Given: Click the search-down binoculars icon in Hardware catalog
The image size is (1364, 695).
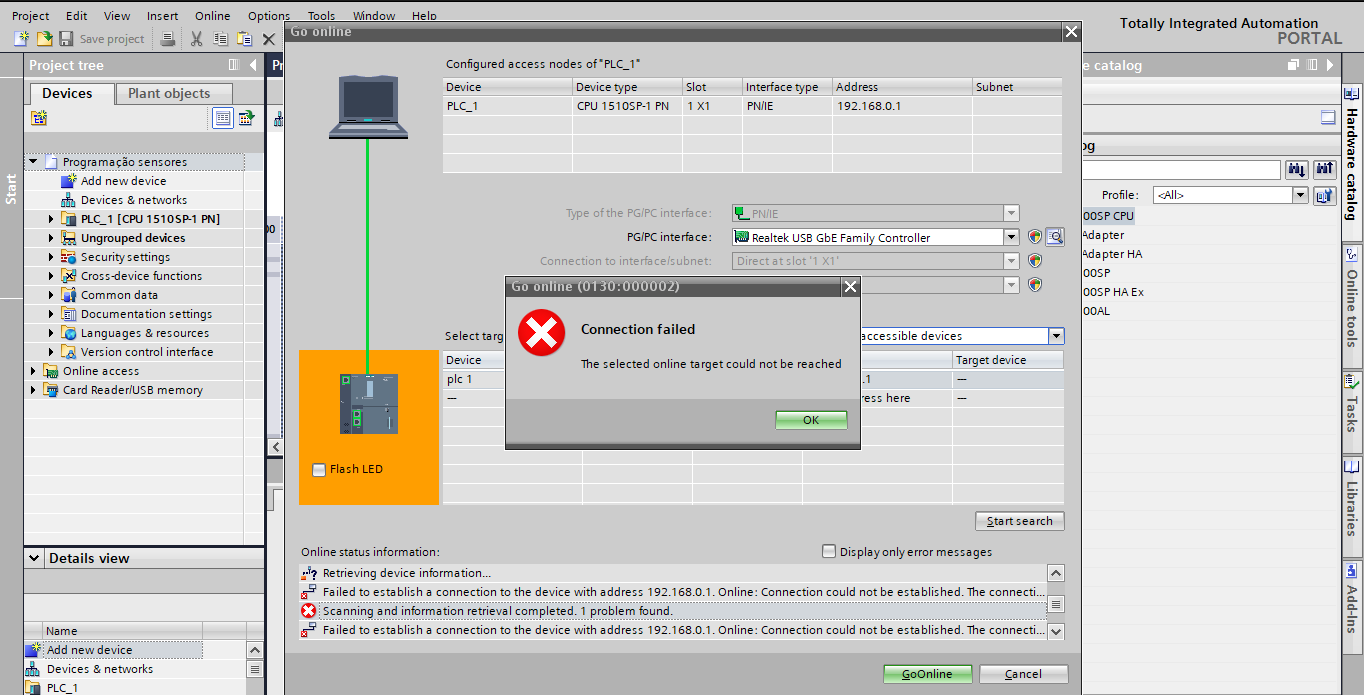Looking at the screenshot, I should click(1297, 170).
